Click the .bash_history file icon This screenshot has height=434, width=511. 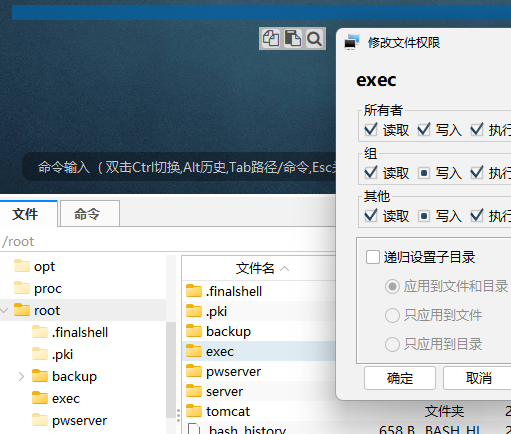click(x=194, y=429)
